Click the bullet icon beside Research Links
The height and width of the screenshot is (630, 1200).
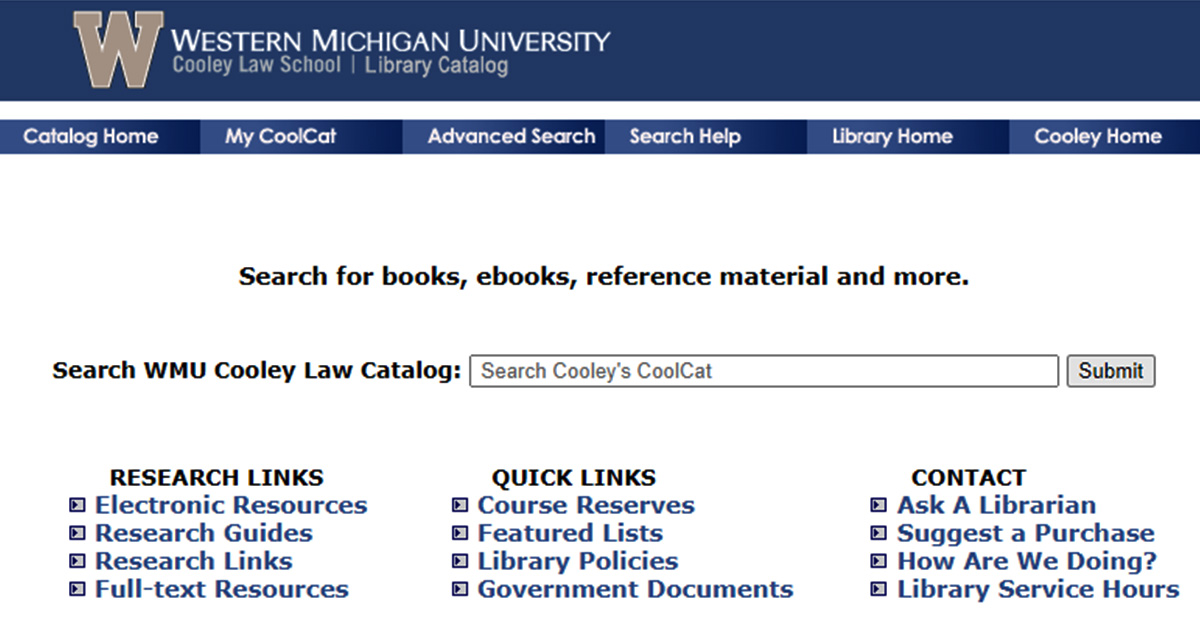tap(77, 562)
